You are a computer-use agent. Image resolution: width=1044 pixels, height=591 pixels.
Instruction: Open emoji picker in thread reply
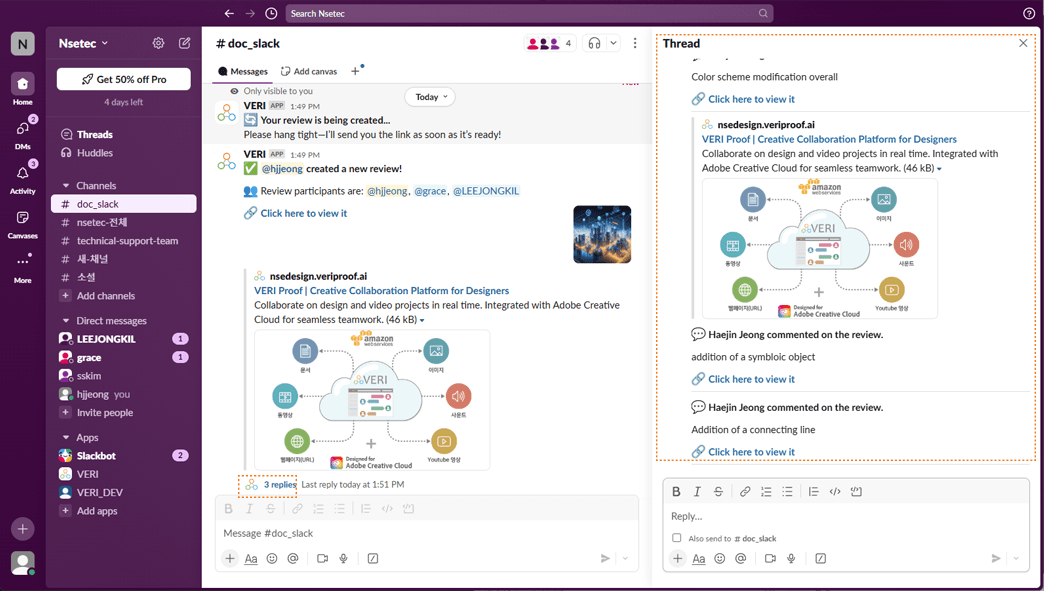click(x=719, y=559)
